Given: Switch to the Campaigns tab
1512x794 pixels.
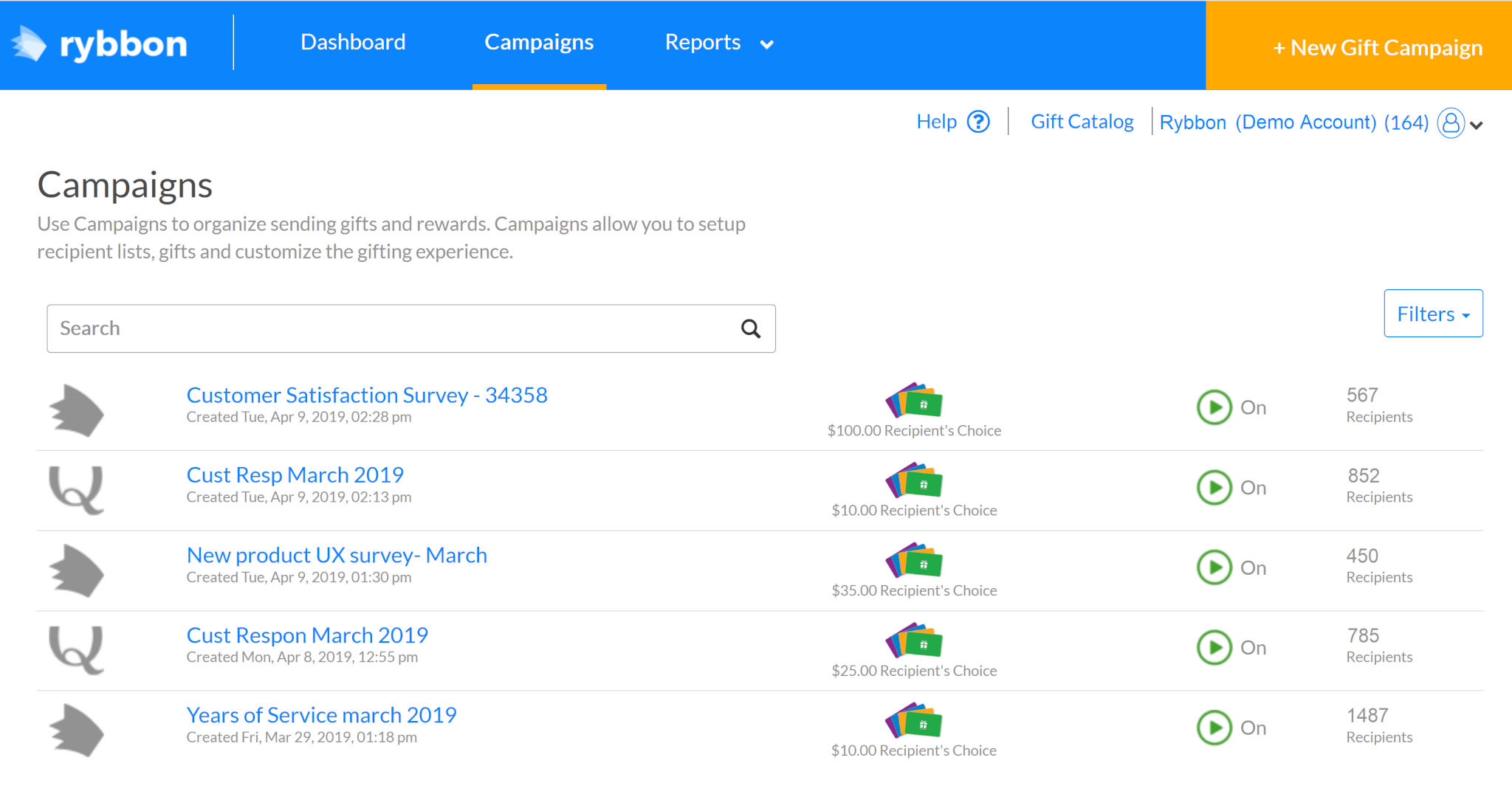Looking at the screenshot, I should click(x=539, y=42).
